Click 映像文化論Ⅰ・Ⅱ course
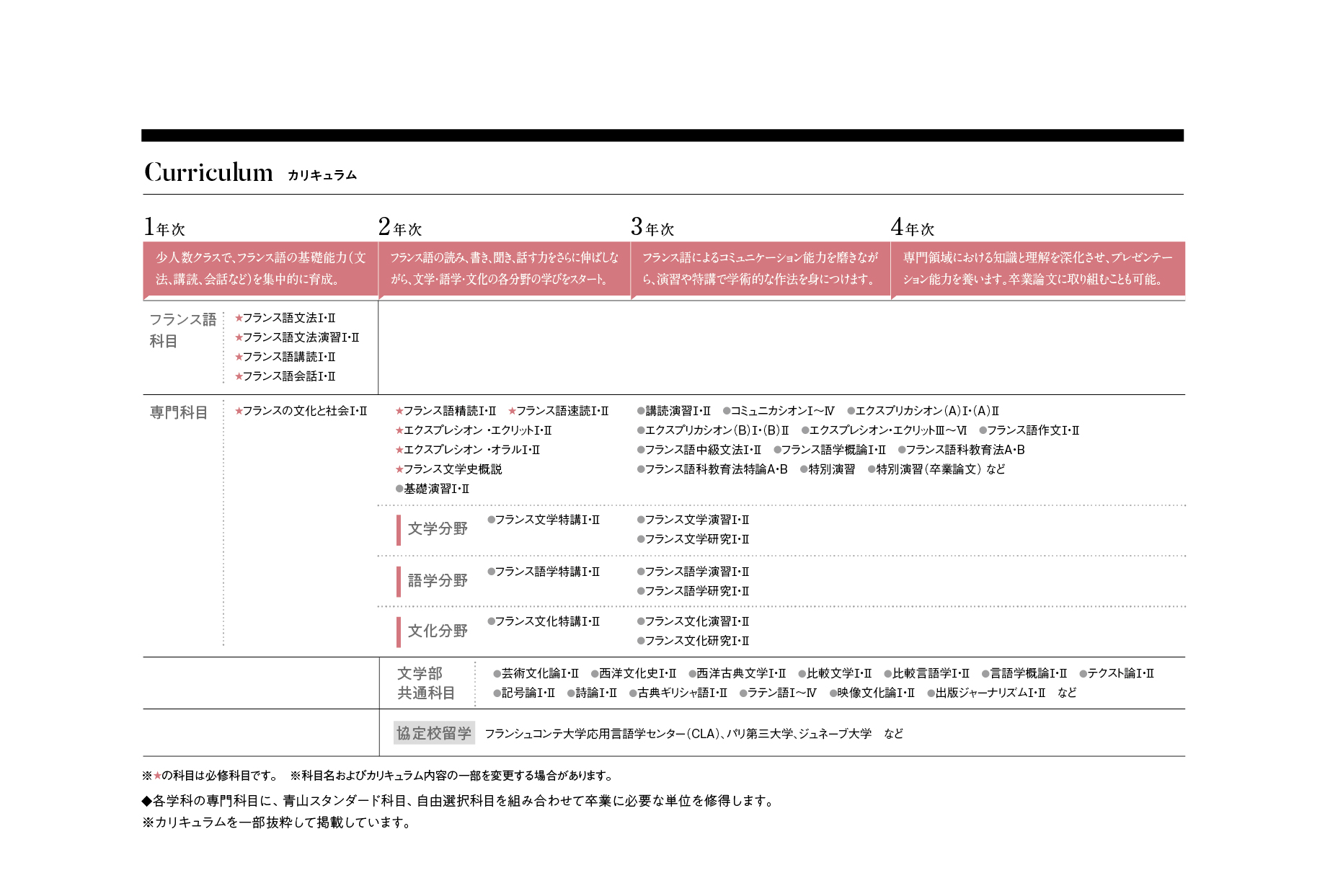 tap(872, 693)
